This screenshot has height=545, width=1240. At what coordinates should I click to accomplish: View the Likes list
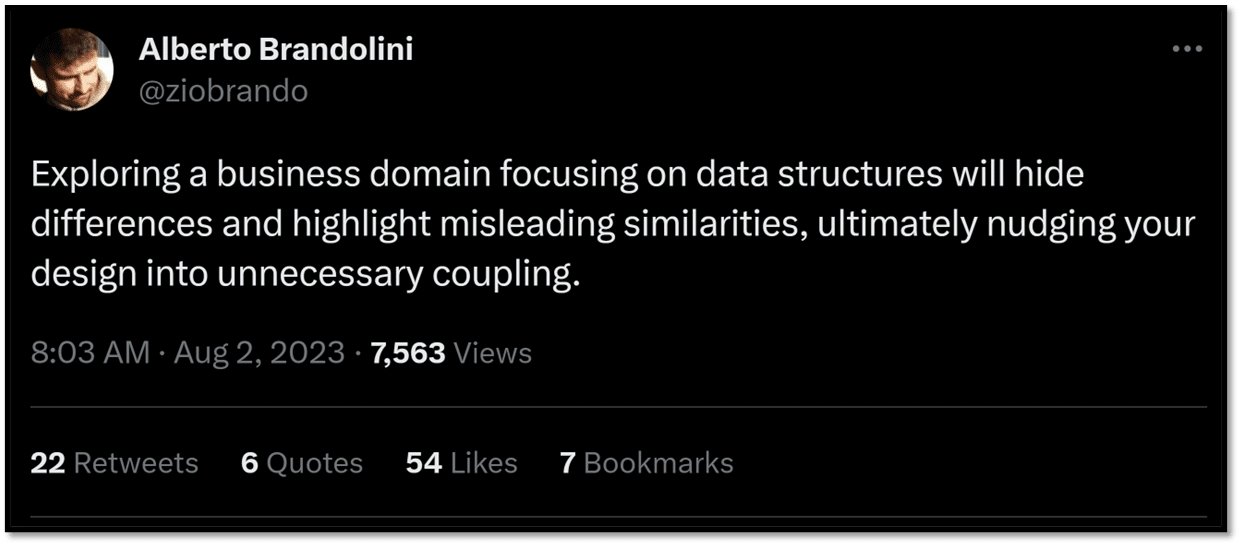coord(484,463)
